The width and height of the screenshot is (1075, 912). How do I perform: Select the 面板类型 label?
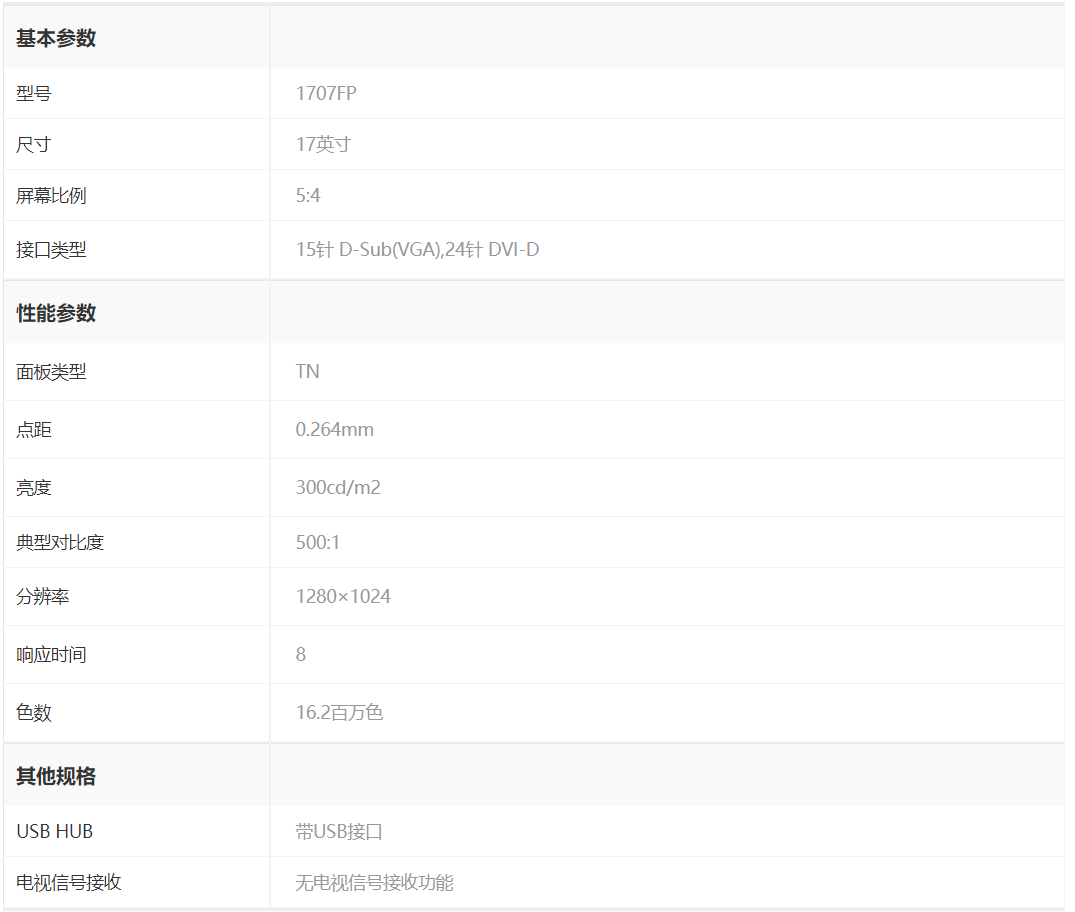pos(51,372)
